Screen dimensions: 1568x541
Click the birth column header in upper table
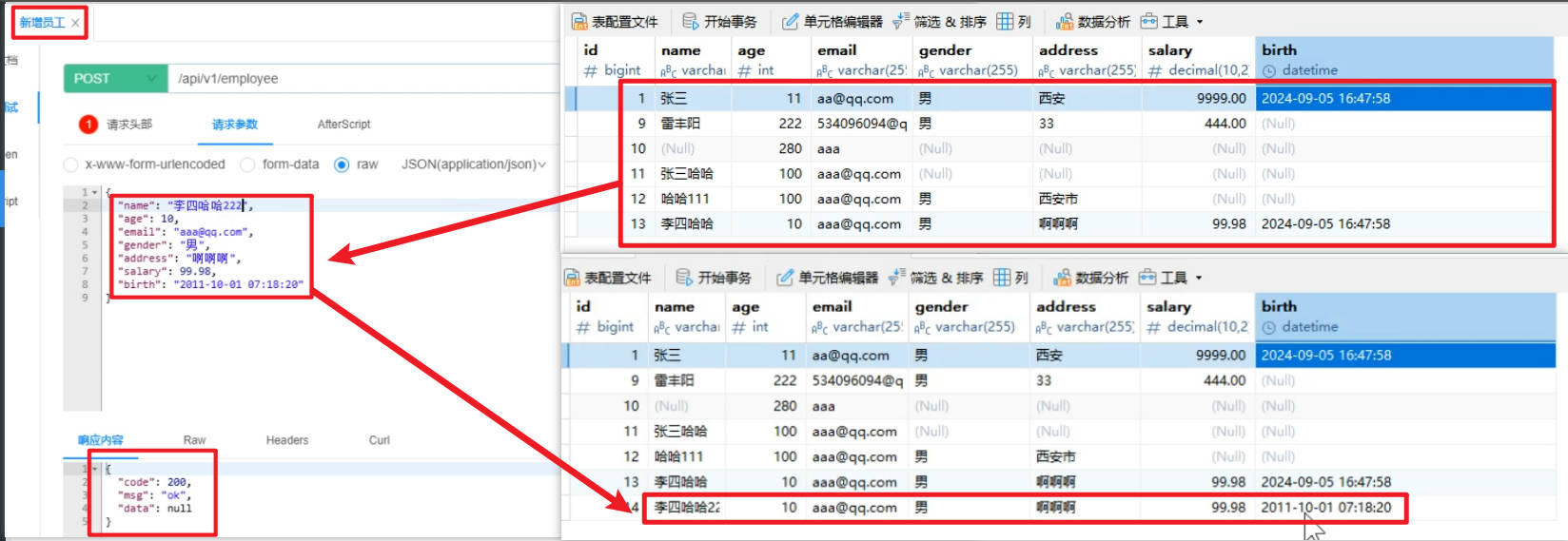tap(1404, 59)
